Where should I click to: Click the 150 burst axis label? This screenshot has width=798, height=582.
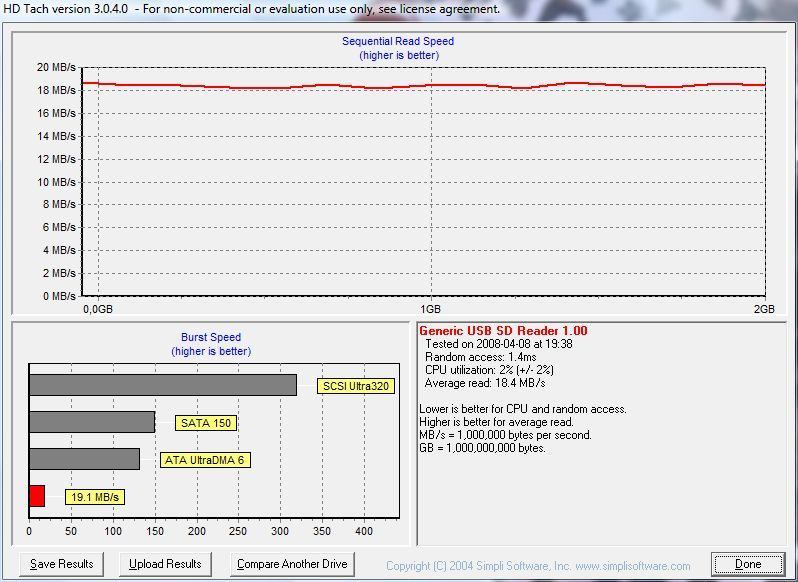(155, 531)
